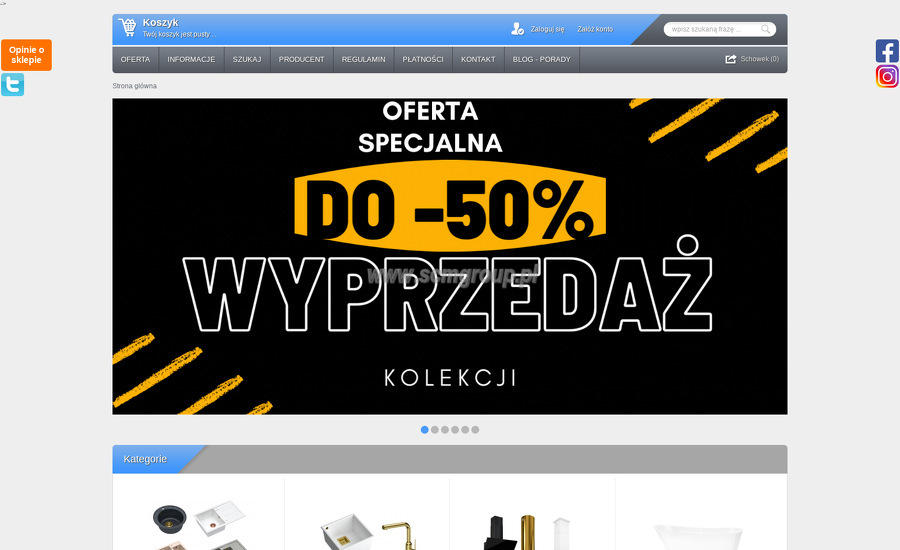Jump to the last carousel dot
Image resolution: width=900 pixels, height=550 pixels.
point(475,429)
